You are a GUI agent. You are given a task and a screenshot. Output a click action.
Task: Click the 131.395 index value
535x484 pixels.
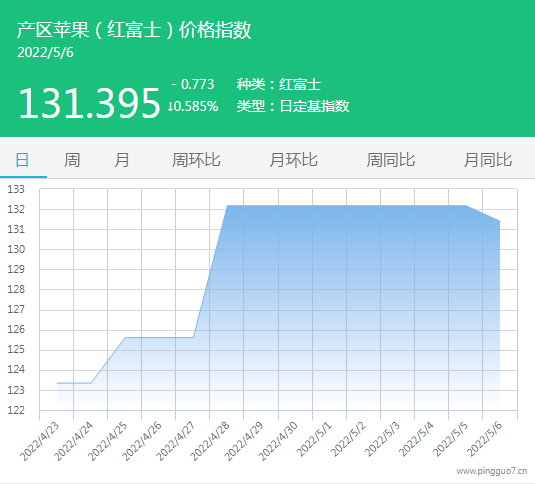[x=89, y=103]
